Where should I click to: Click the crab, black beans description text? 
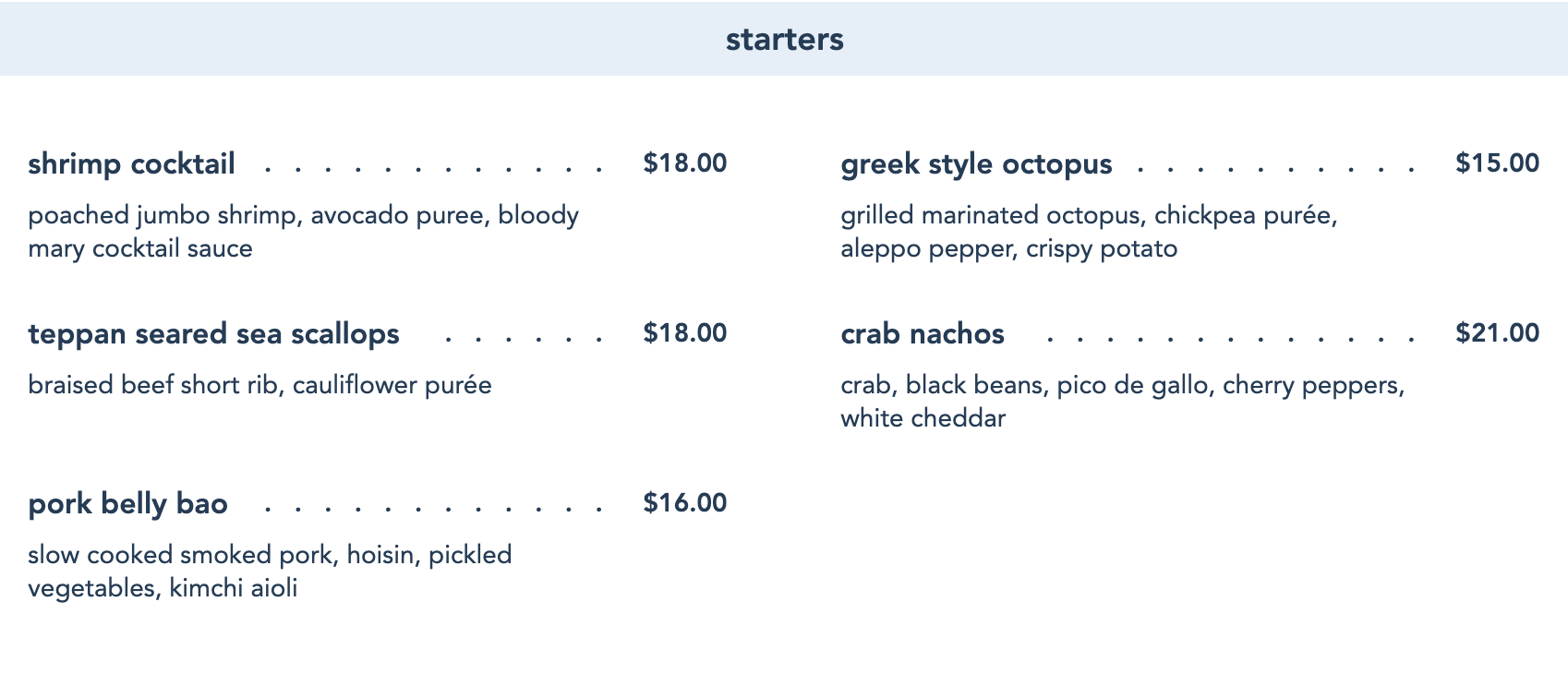[1122, 401]
